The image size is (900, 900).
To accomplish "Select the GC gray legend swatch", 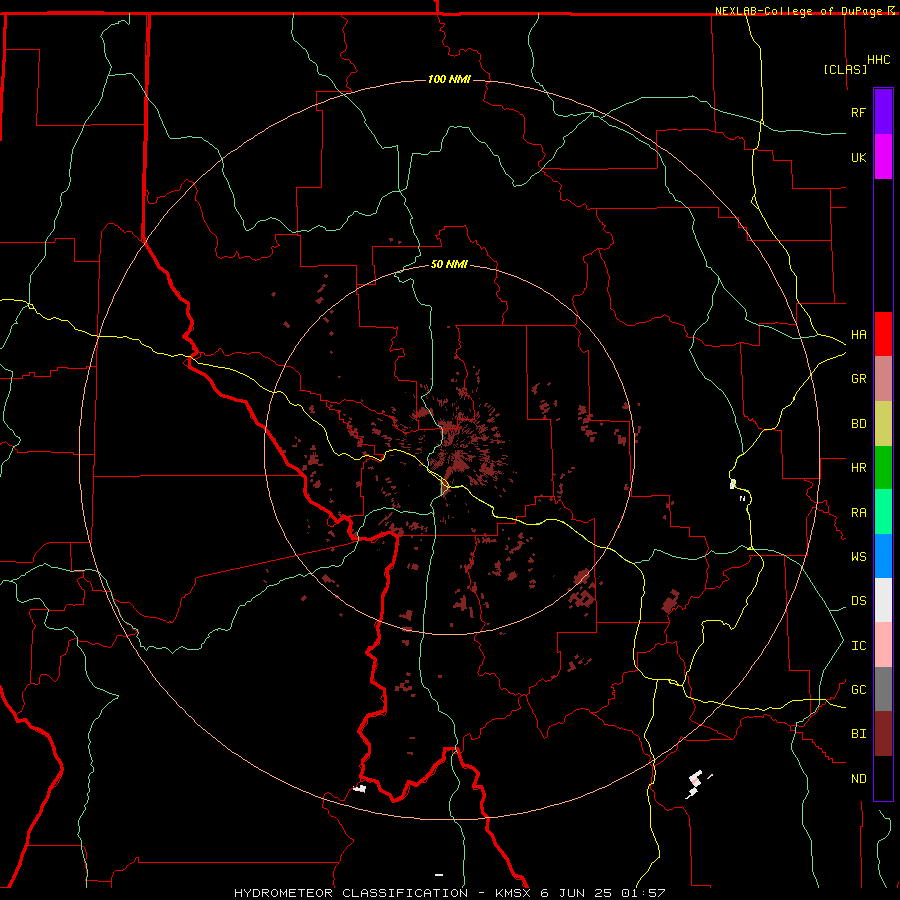I will (883, 689).
